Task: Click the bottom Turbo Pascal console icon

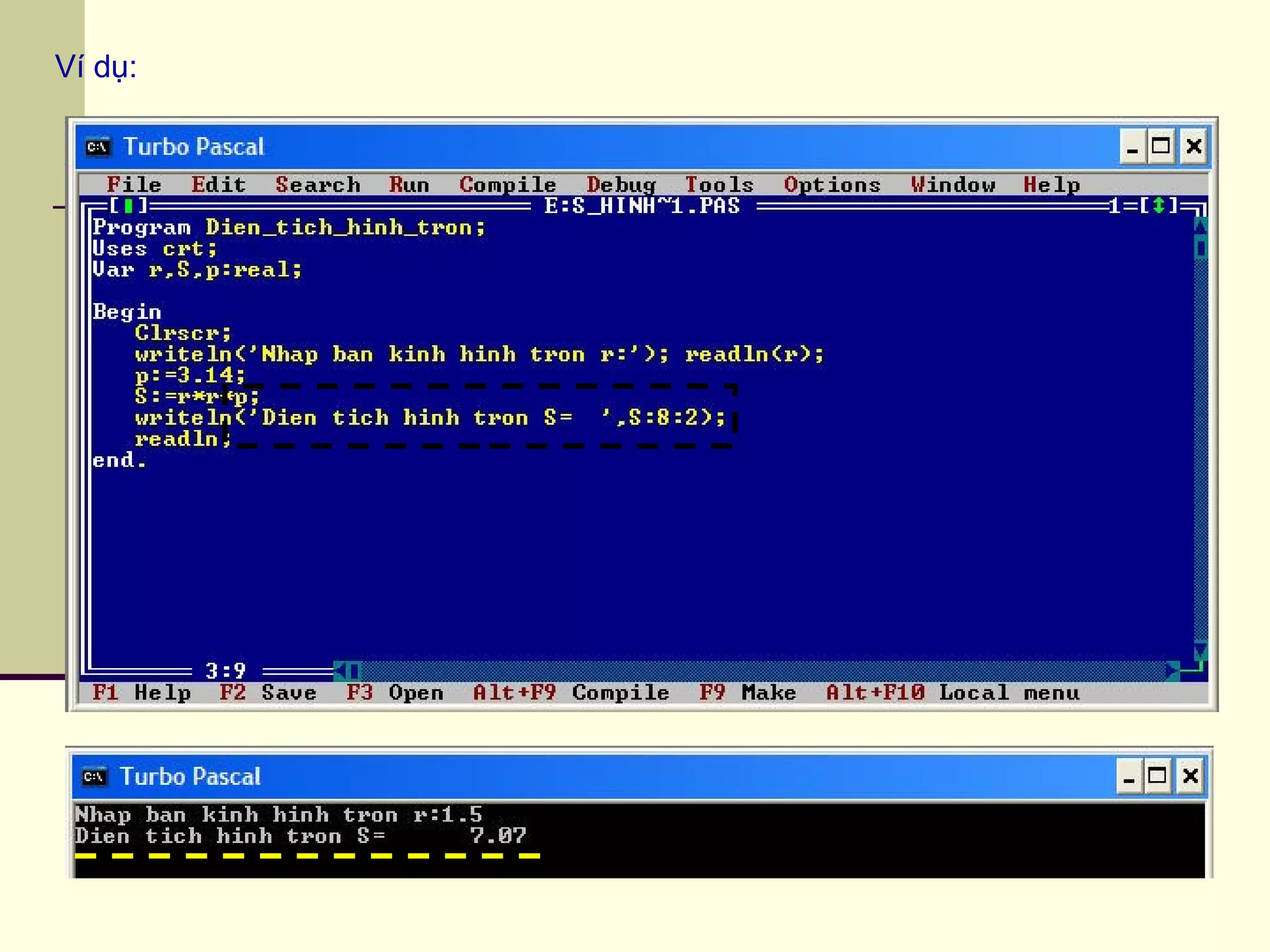Action: pyautogui.click(x=94, y=777)
